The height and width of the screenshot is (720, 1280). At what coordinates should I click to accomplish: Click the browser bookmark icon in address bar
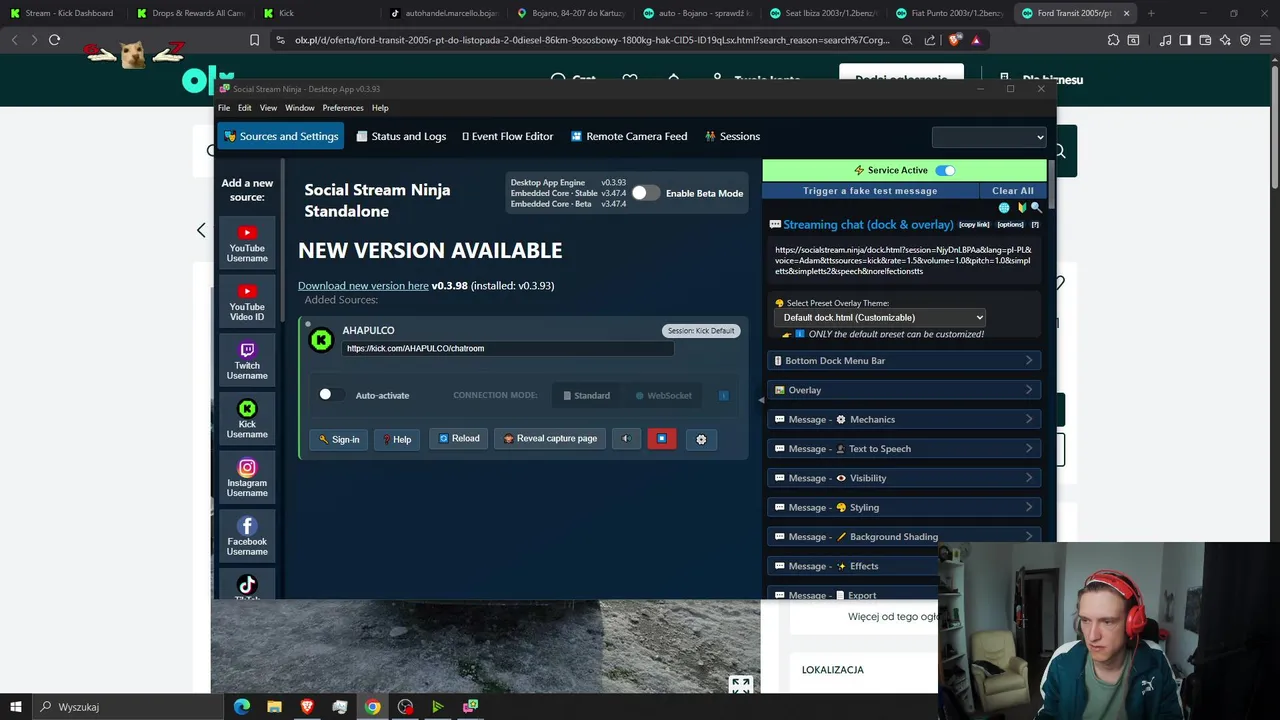(254, 40)
